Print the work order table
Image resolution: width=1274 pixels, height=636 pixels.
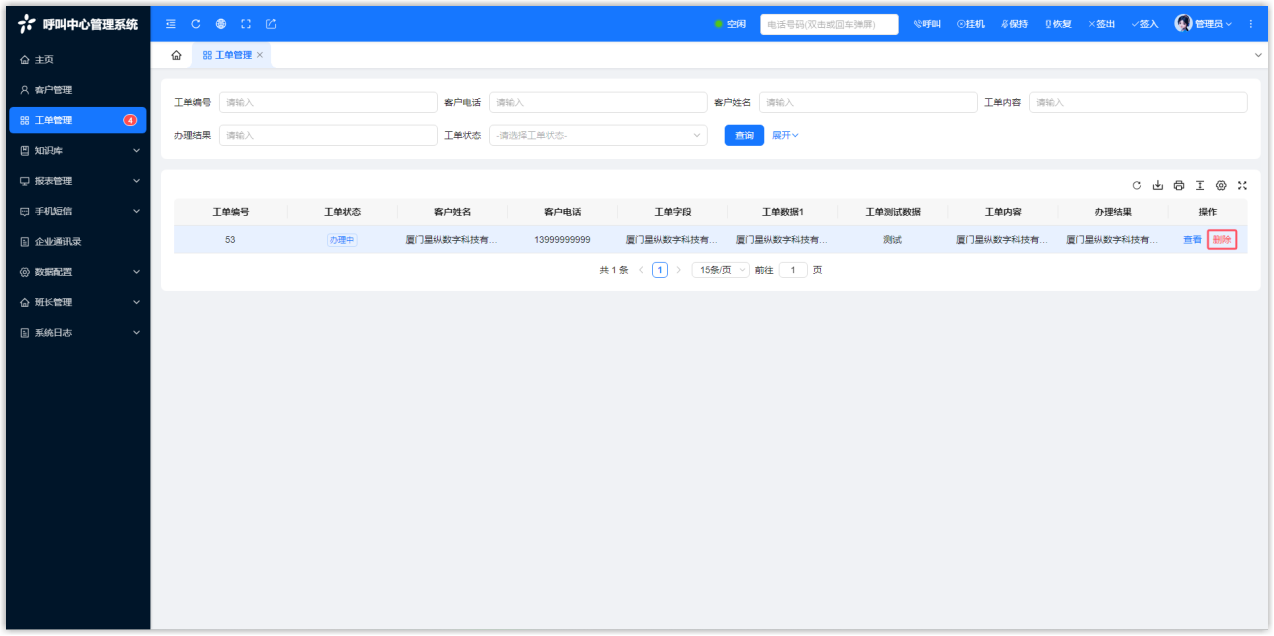pos(1179,186)
